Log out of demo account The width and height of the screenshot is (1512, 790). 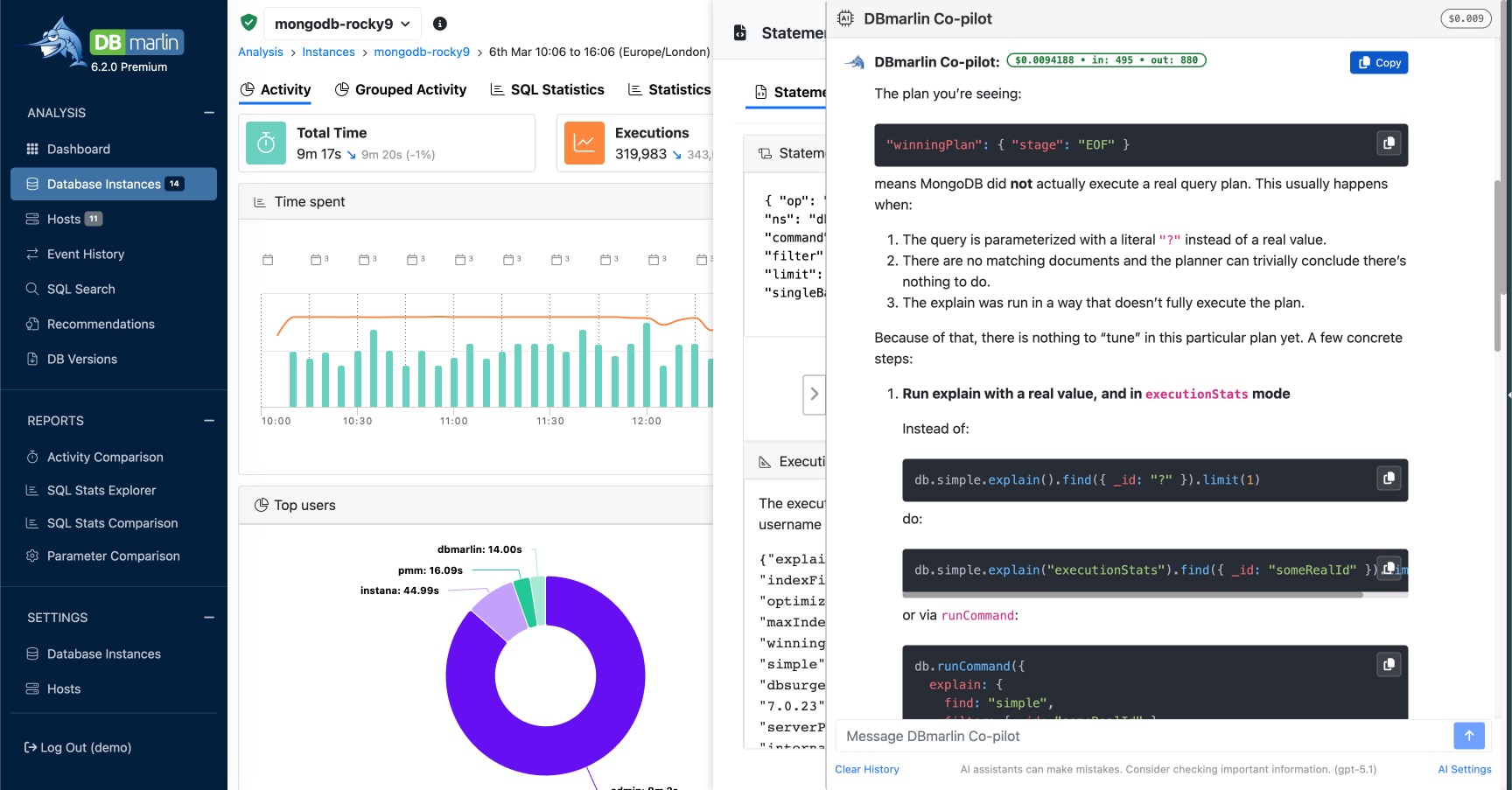pos(78,747)
